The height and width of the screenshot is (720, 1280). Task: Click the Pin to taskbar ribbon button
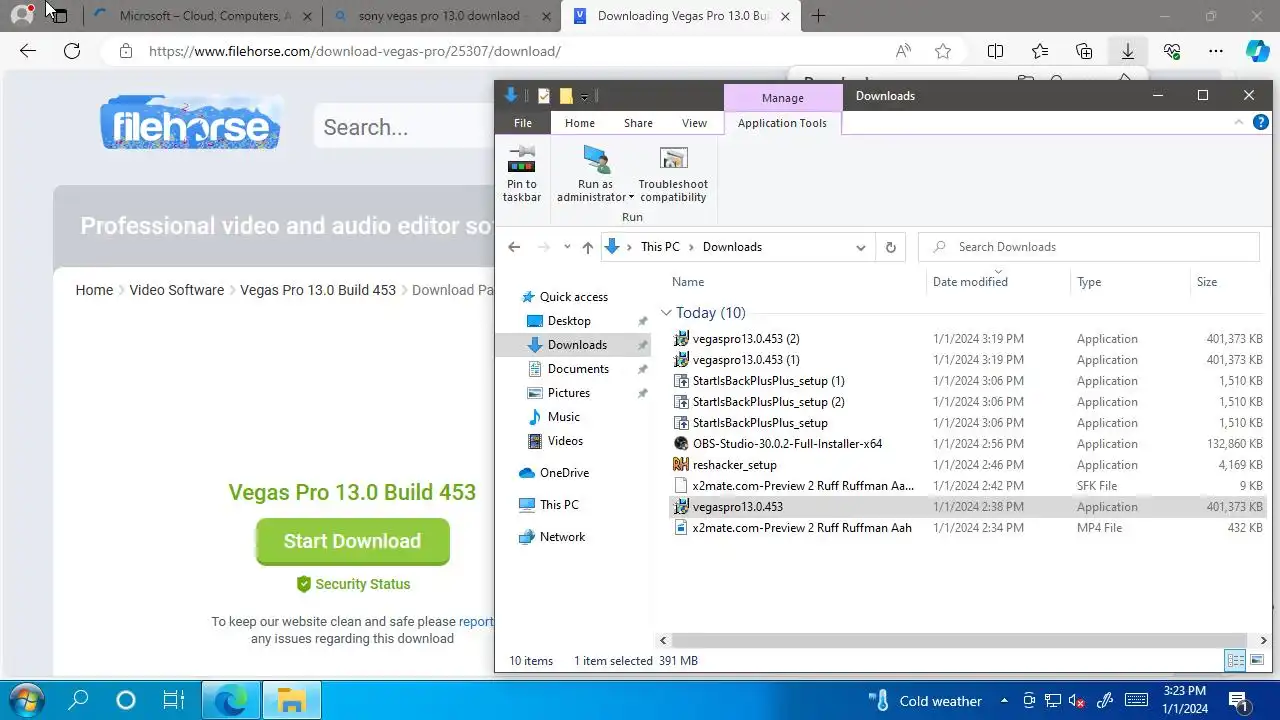coord(522,174)
